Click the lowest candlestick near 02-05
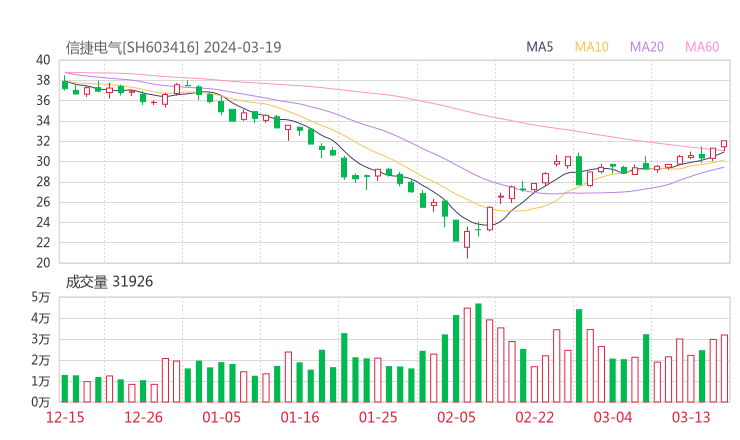 (467, 242)
